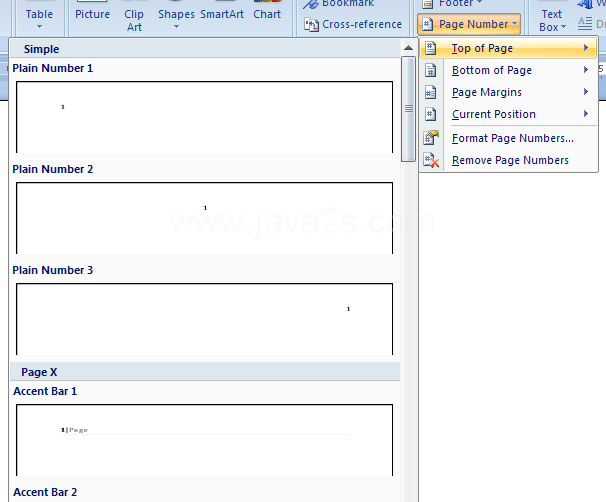Insert a Picture from the ribbon
The height and width of the screenshot is (502, 606).
click(92, 14)
